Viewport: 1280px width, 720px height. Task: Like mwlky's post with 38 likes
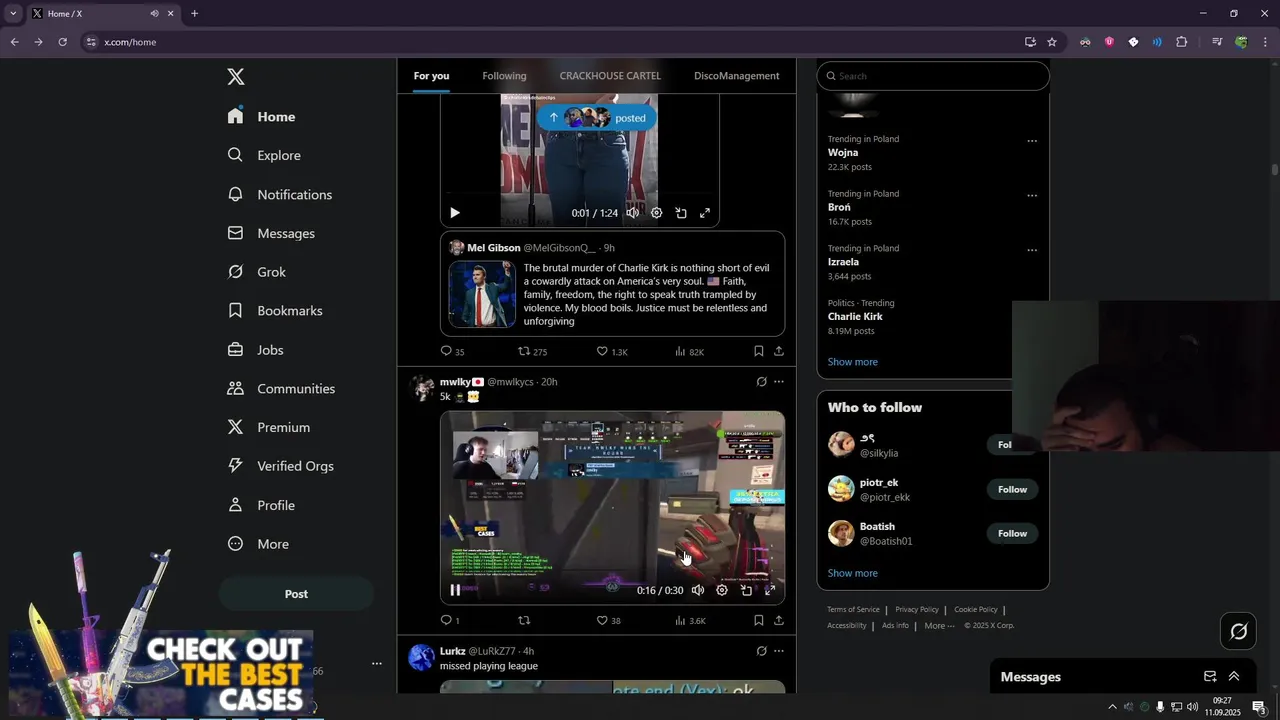point(608,620)
